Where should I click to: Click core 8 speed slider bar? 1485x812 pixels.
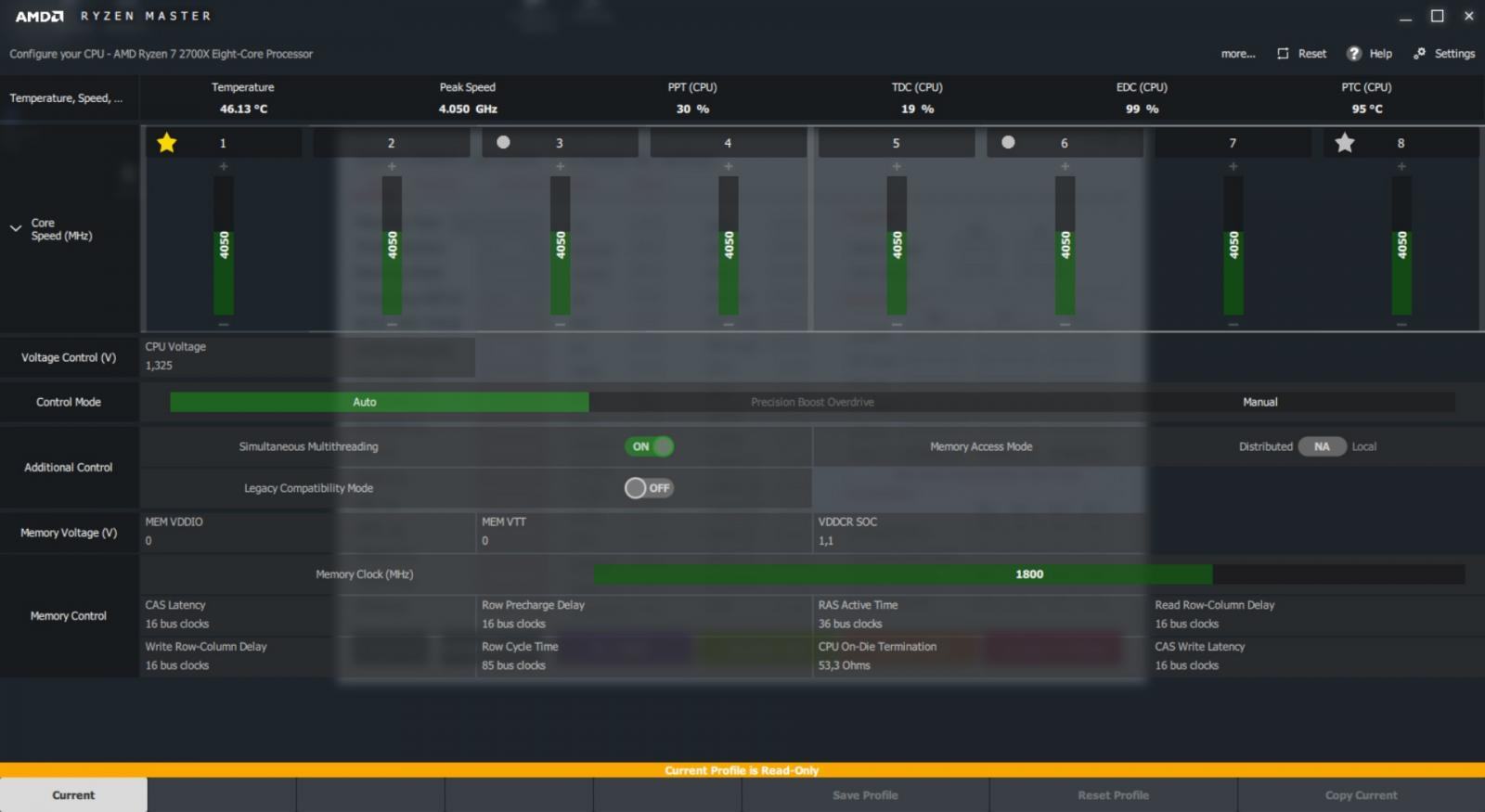pos(1401,246)
